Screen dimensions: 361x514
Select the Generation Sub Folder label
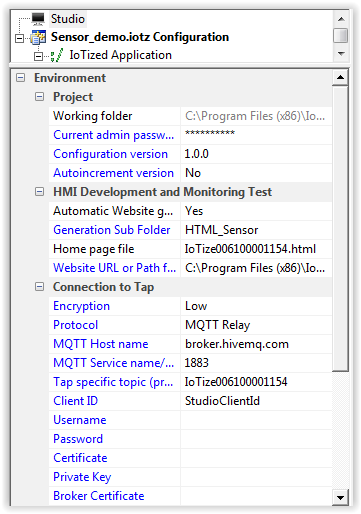pyautogui.click(x=112, y=230)
